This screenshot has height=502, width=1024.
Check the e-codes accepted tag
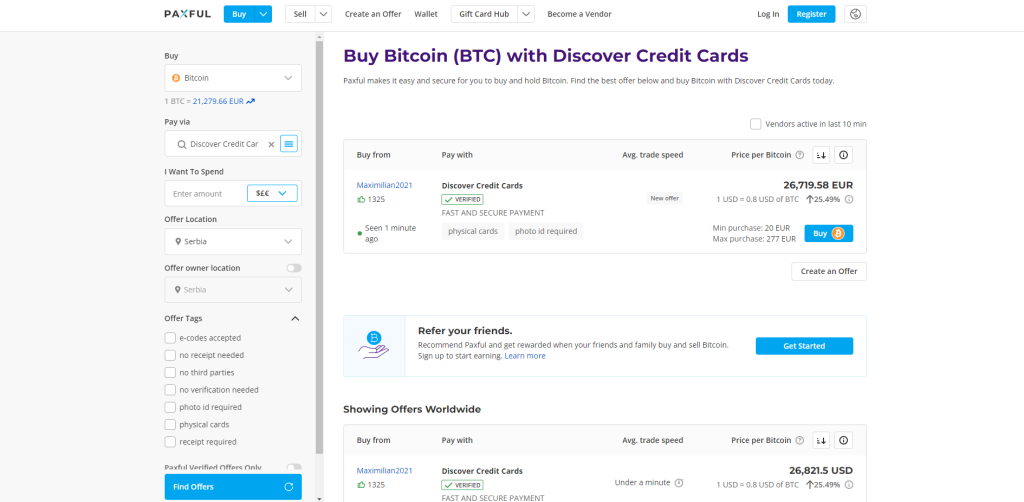tap(170, 338)
